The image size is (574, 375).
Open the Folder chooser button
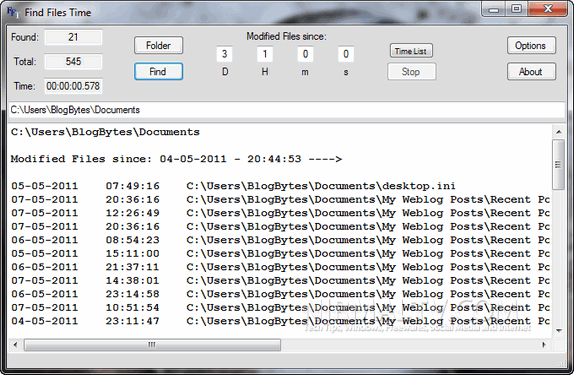[159, 45]
